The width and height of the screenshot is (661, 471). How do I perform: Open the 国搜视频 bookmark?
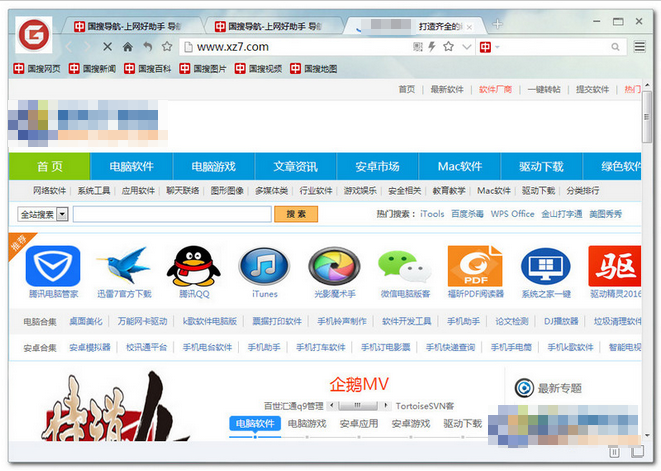click(258, 69)
